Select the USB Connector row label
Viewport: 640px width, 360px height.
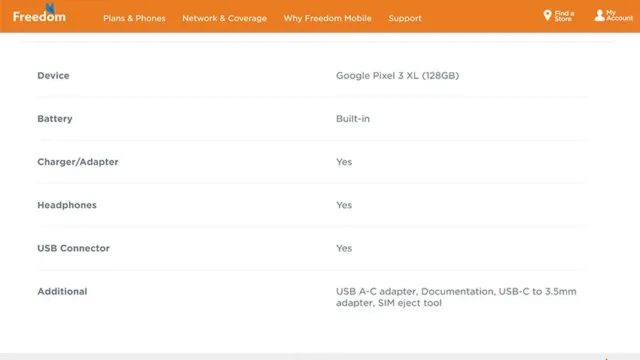(x=73, y=248)
